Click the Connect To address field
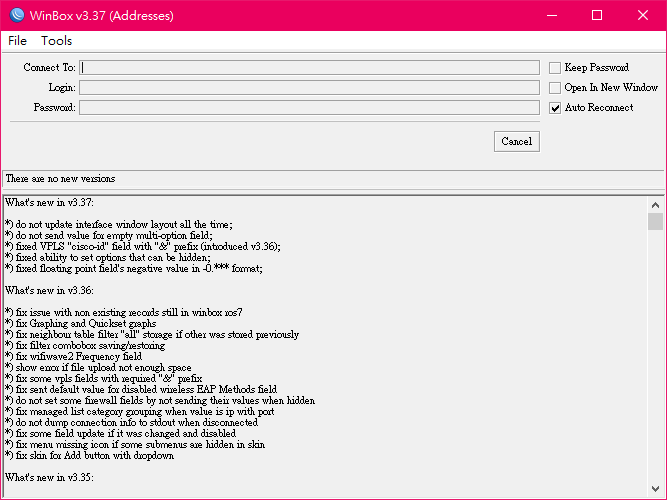 tap(309, 67)
